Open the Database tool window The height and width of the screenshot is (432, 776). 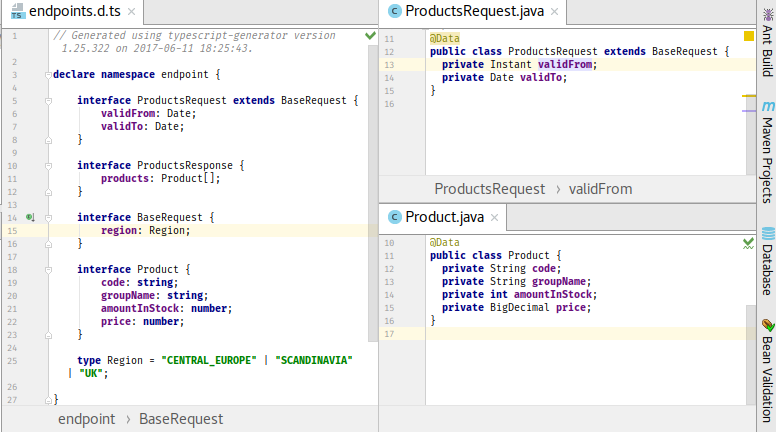[767, 262]
